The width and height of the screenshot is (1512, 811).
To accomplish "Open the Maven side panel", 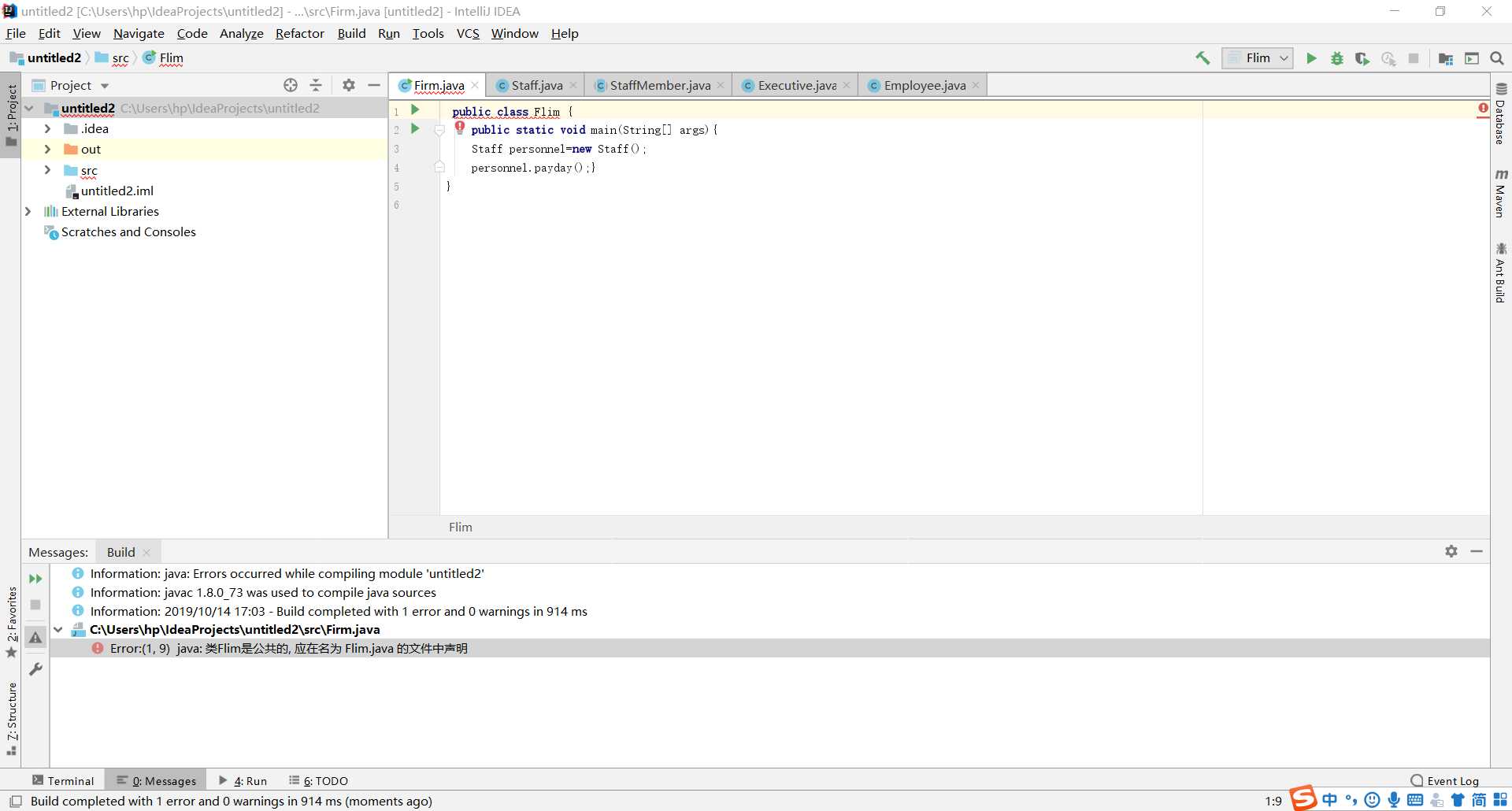I will pos(1501,193).
